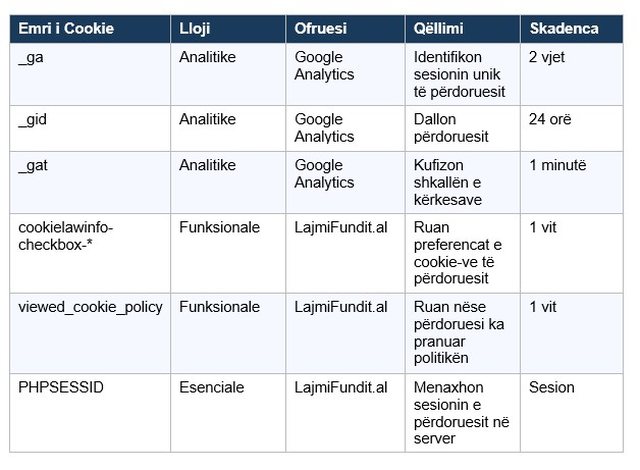Viewport: 640px width, 470px height.
Task: Click the 'Sesion' expiration cell
Action: 572,413
